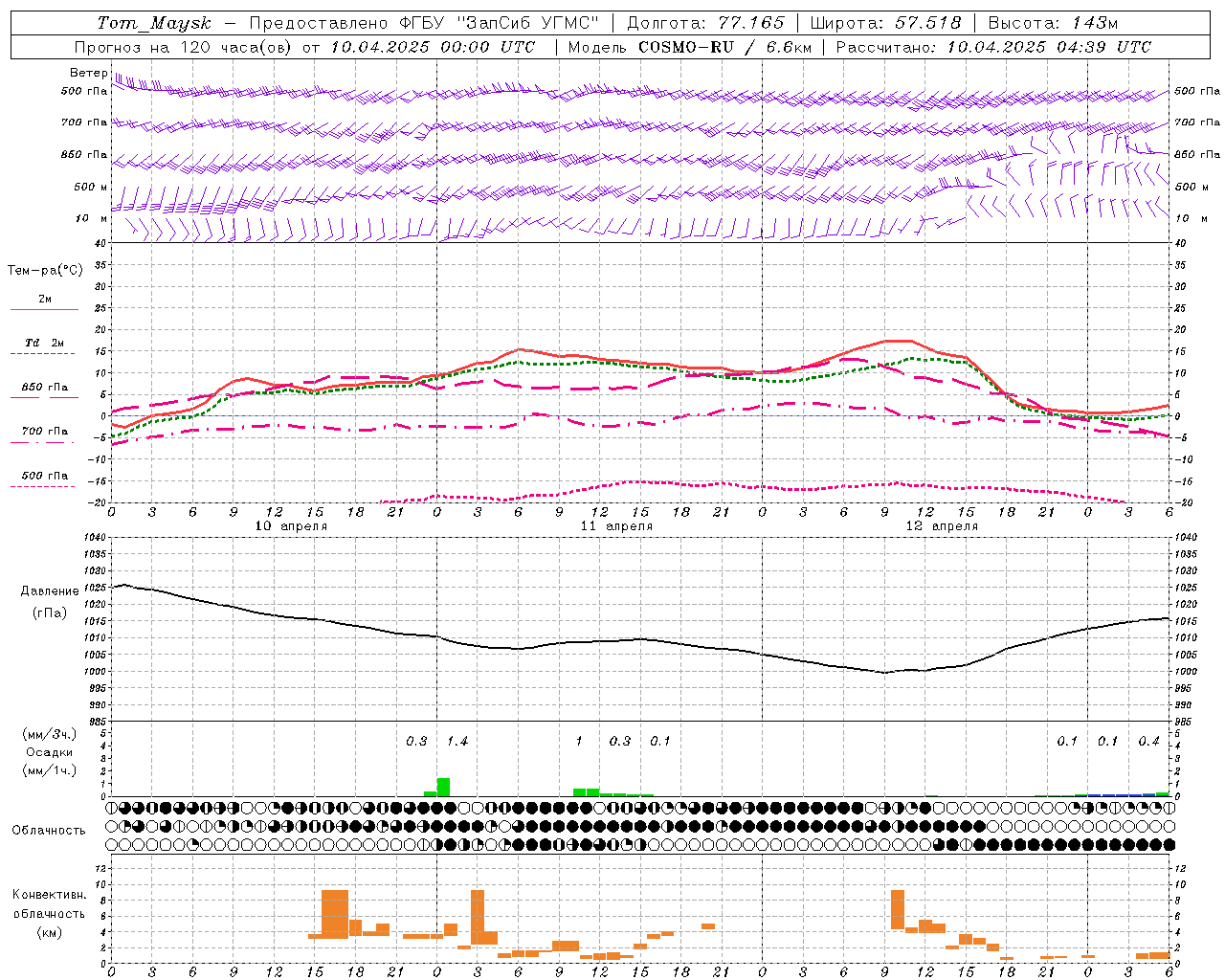Click the (гПа) unit under Давление
This screenshot has width=1225, height=980.
pyautogui.click(x=50, y=612)
